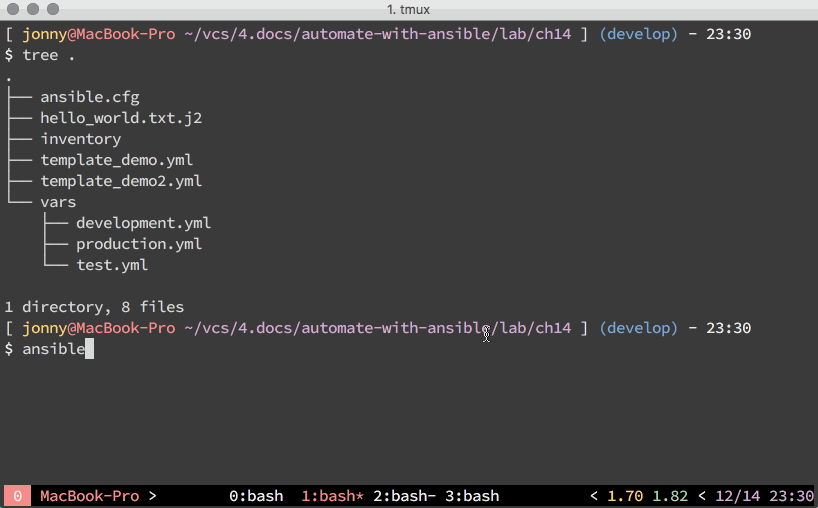Click the MacBook-Pro hostname in status bar
Screen dimensions: 818x508
coord(89,496)
